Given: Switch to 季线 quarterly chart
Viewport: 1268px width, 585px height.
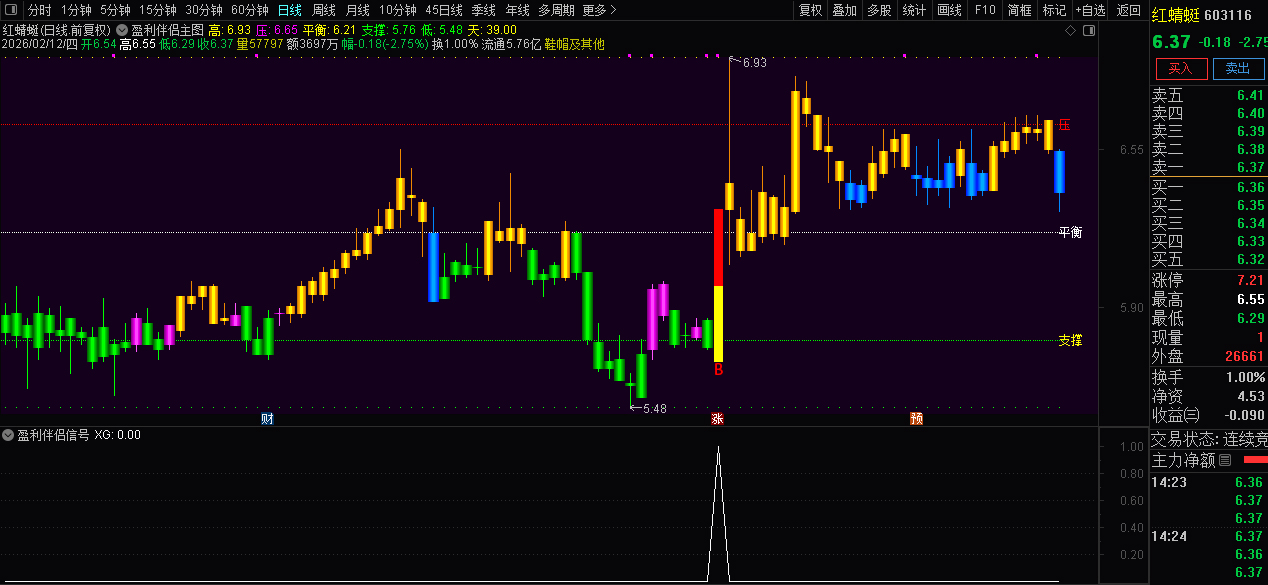Looking at the screenshot, I should [x=484, y=10].
